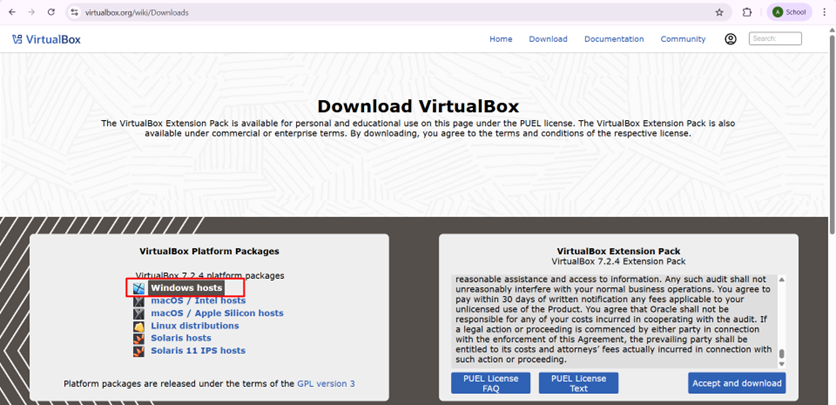Click into the Search input field
This screenshot has height=405, width=836.
point(775,39)
